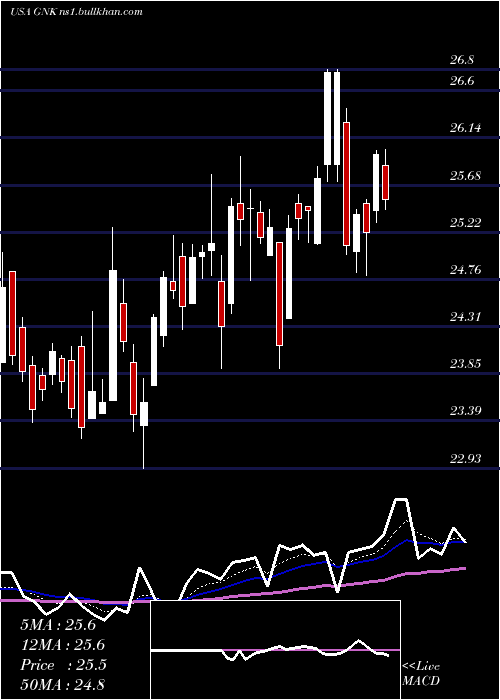Click the '50MA : 24.8' reading
The height and width of the screenshot is (700, 500).
pyautogui.click(x=63, y=685)
